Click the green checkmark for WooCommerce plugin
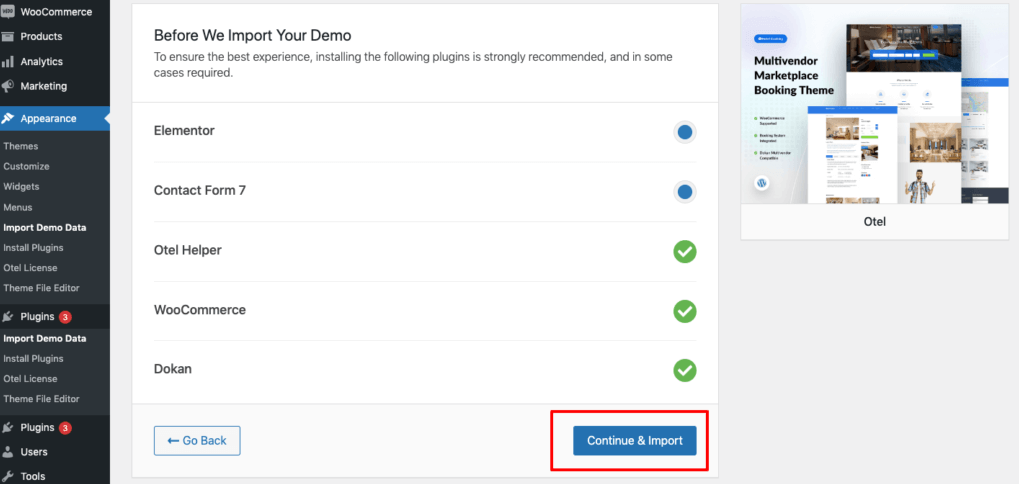The height and width of the screenshot is (484, 1019). click(684, 311)
